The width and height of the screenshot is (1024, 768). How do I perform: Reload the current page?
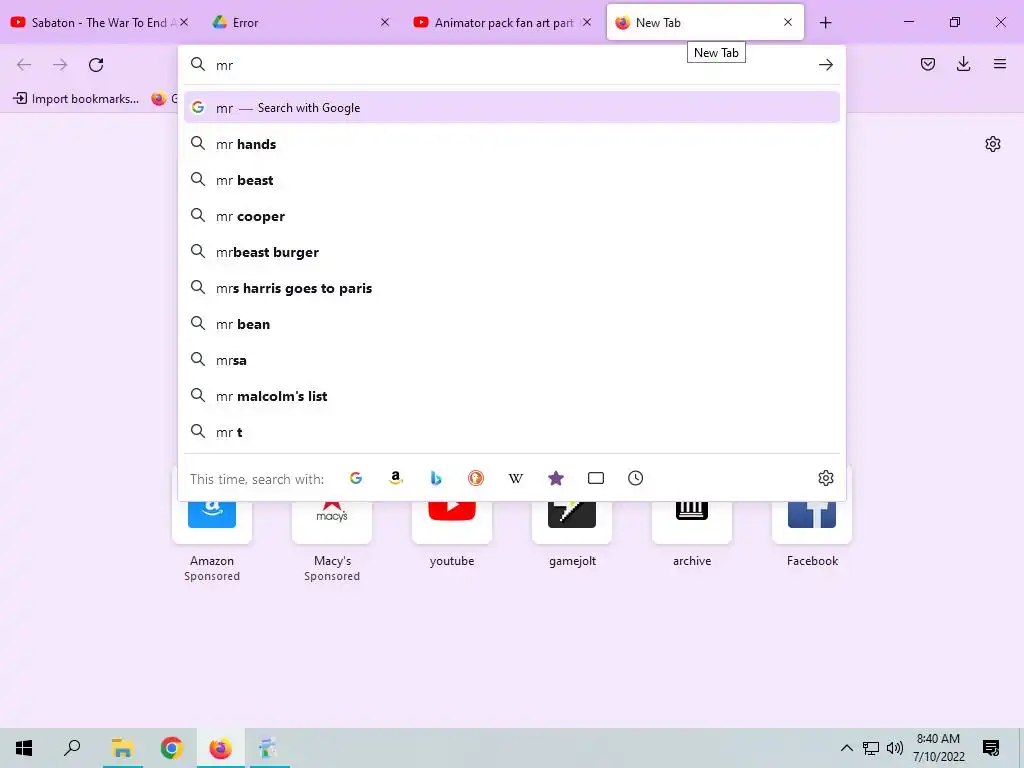coord(96,65)
